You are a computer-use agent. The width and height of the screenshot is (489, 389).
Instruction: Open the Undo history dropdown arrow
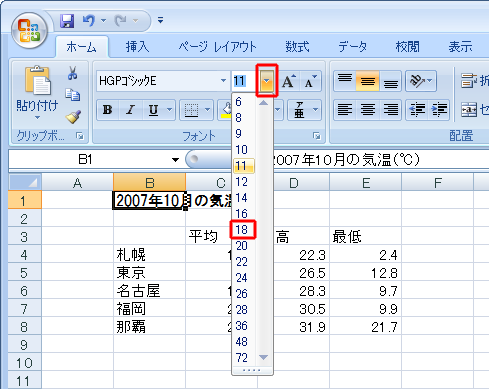coord(103,21)
